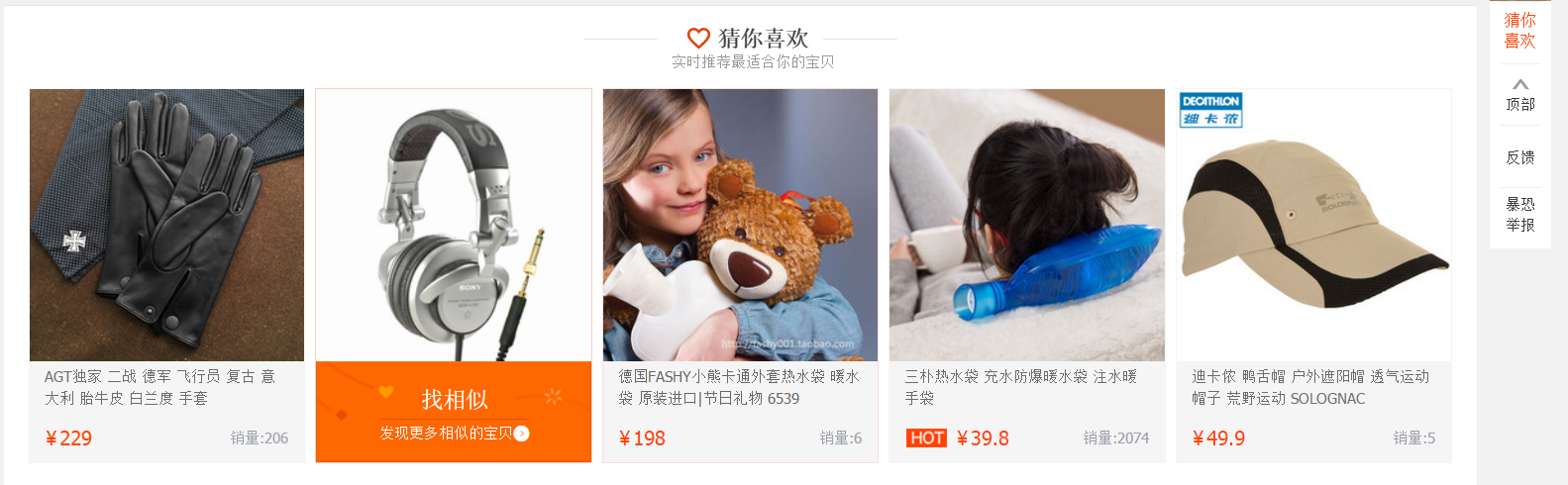Open the AGT leather gloves title link
1568x485 pixels.
pos(159,387)
